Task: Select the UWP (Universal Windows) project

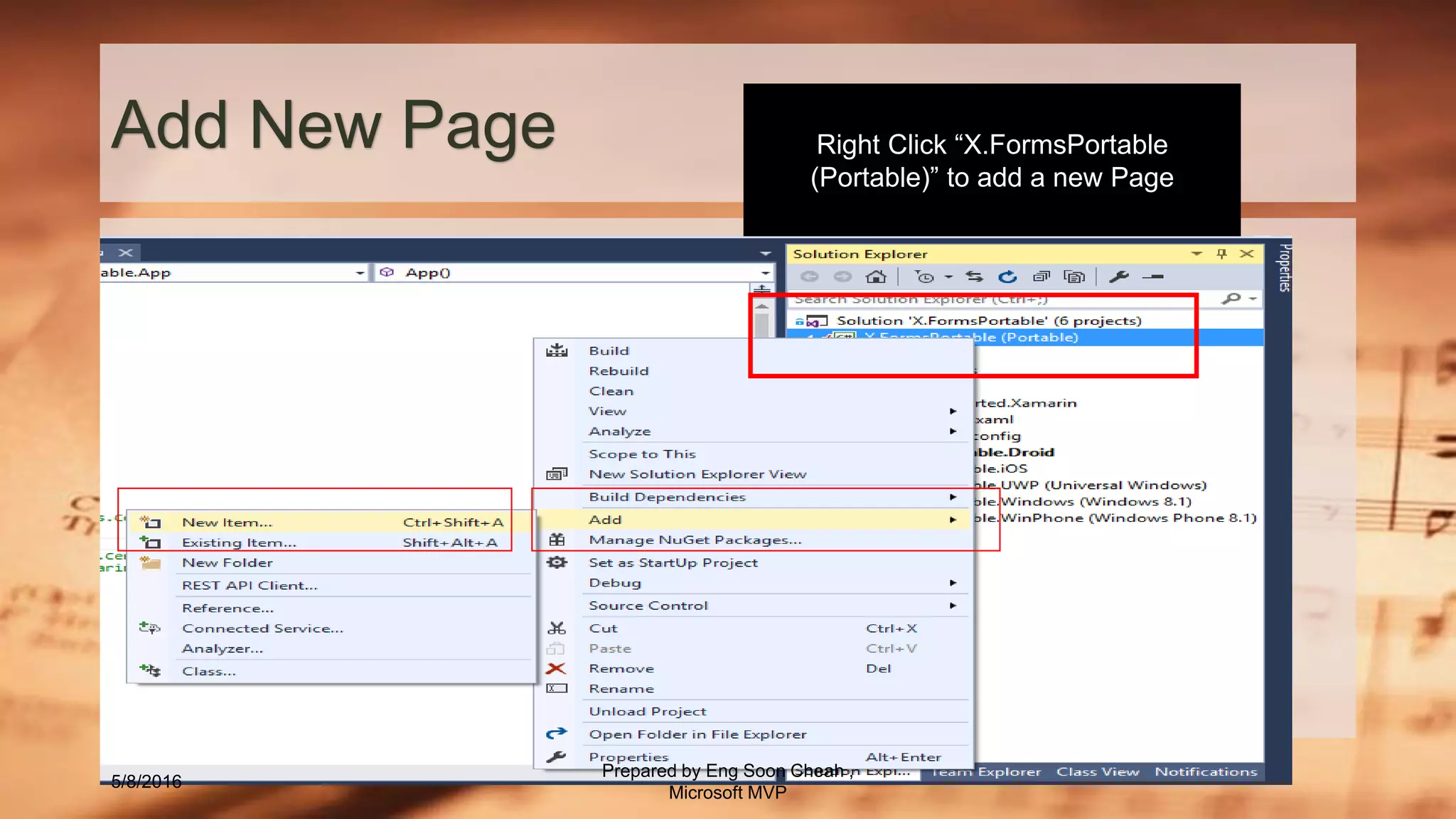Action: click(x=1090, y=485)
